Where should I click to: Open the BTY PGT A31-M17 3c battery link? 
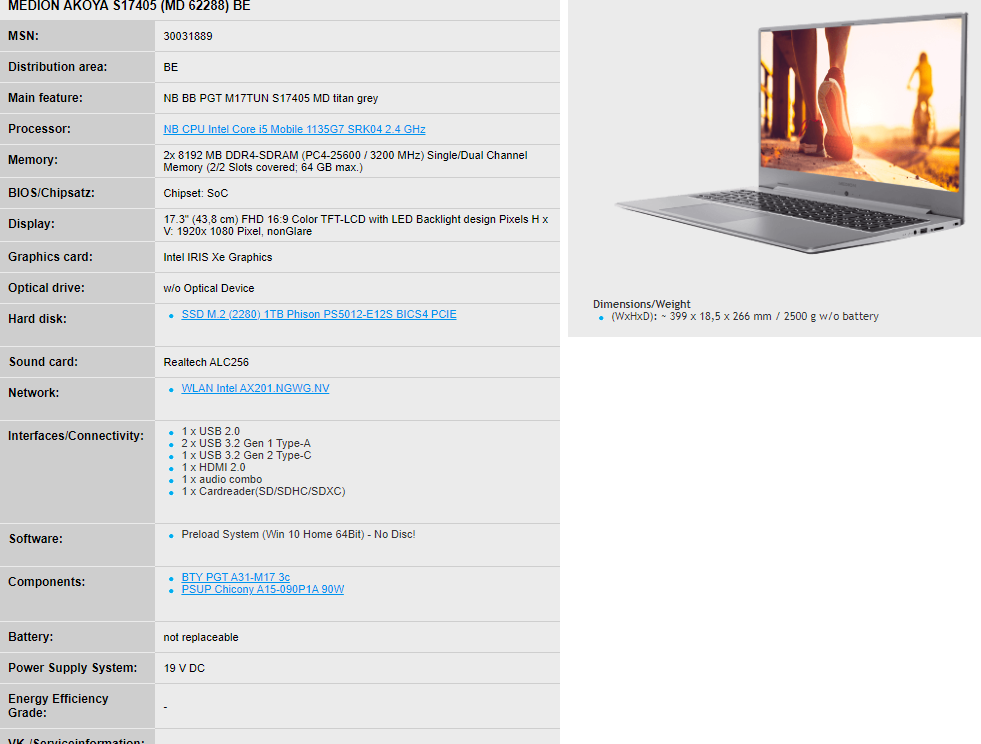pos(235,577)
